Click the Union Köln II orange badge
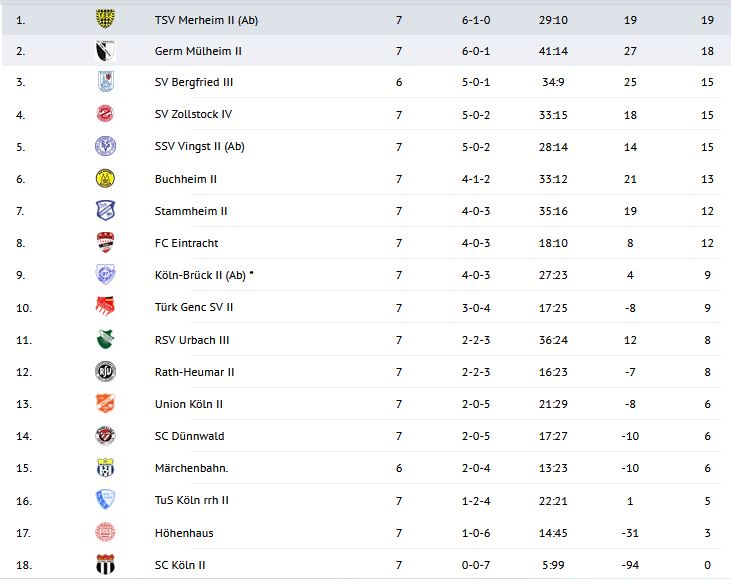This screenshot has width=731, height=579. point(105,404)
